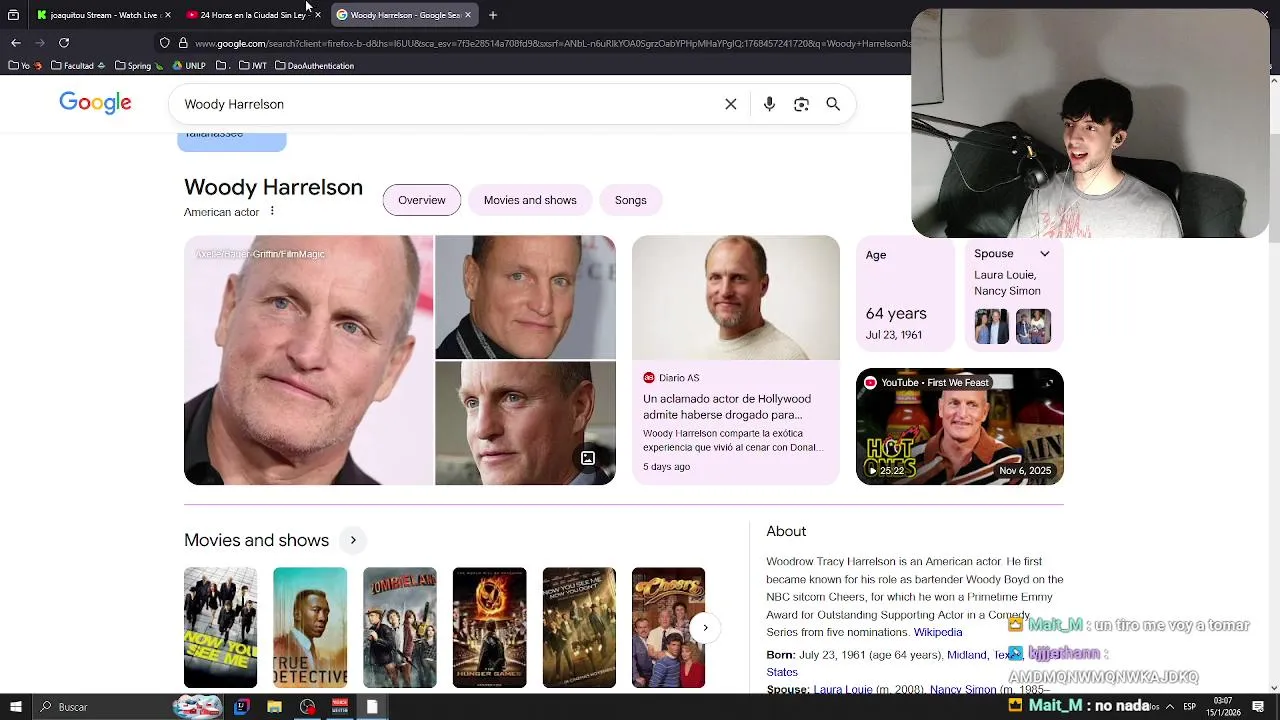The image size is (1280, 720).
Task: Open Now You See Me poster
Action: pyautogui.click(x=220, y=628)
